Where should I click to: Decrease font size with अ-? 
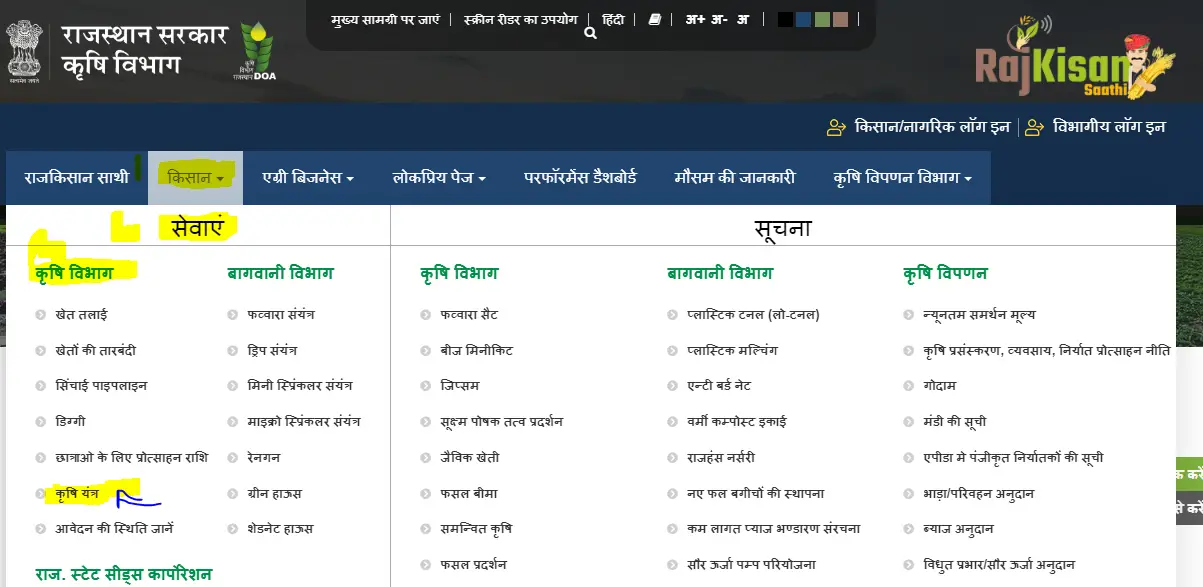point(719,19)
